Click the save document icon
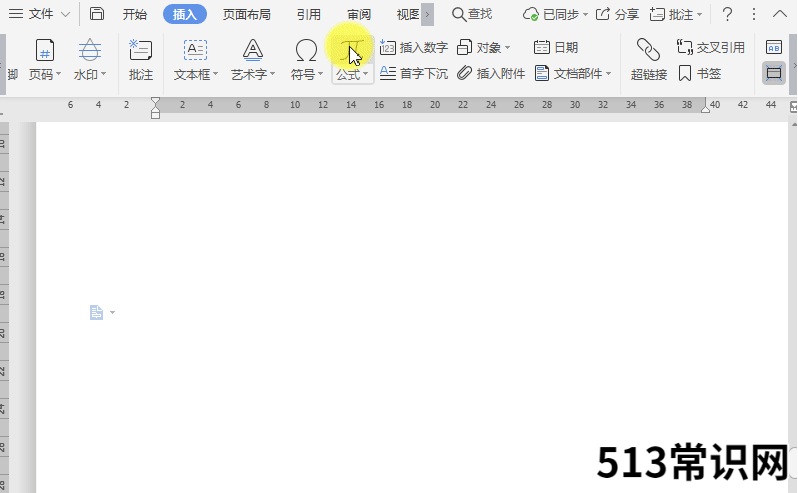798x493 pixels. pos(97,14)
